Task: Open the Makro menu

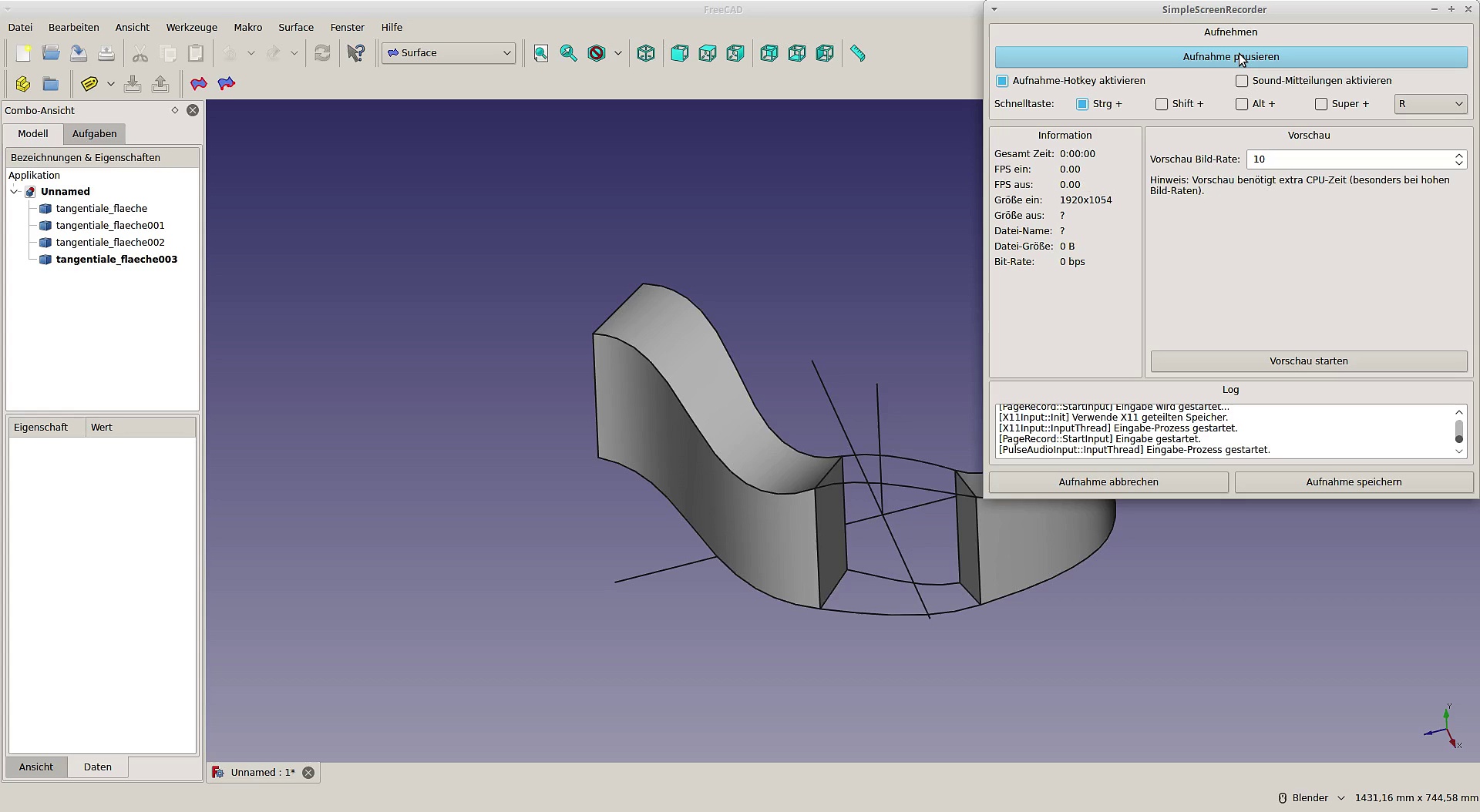Action: (247, 27)
